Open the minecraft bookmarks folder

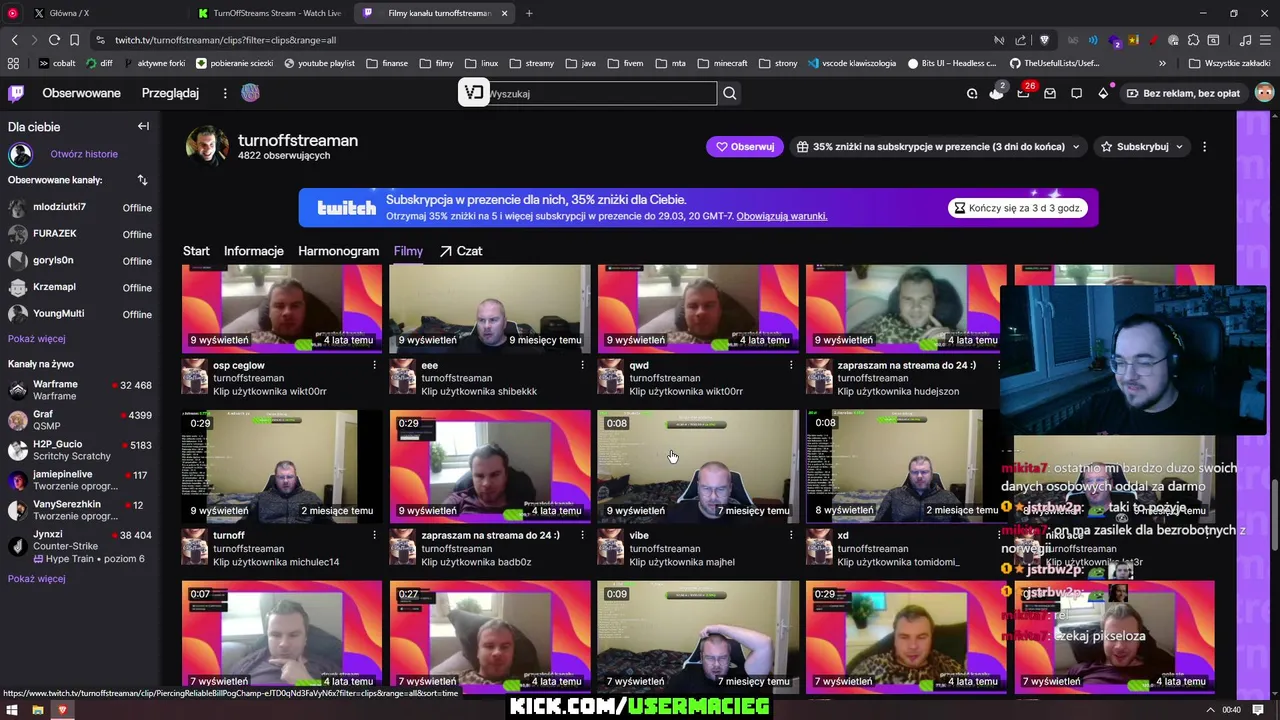(x=722, y=63)
